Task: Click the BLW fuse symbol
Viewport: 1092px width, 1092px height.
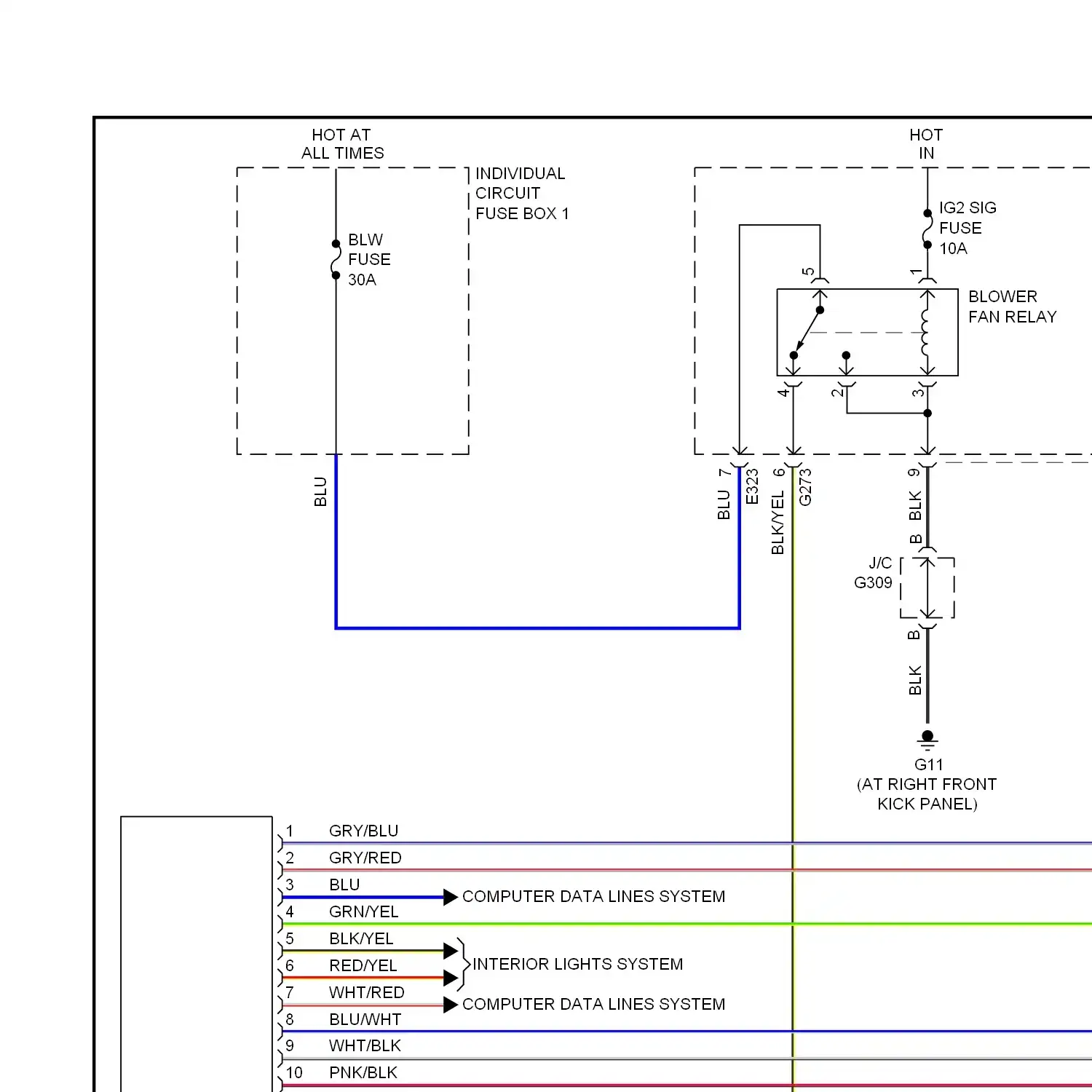Action: click(336, 259)
